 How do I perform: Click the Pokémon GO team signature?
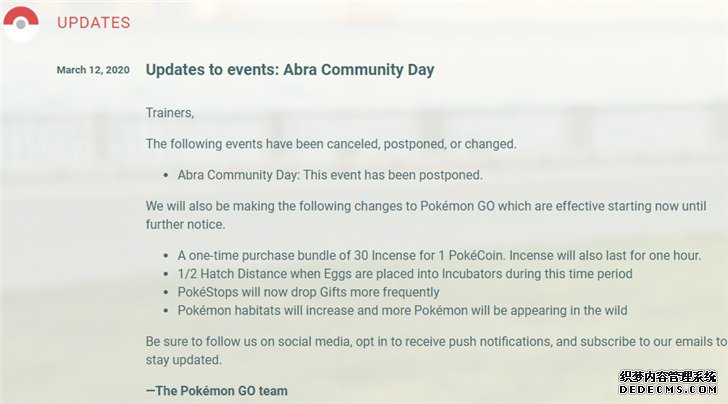point(217,391)
